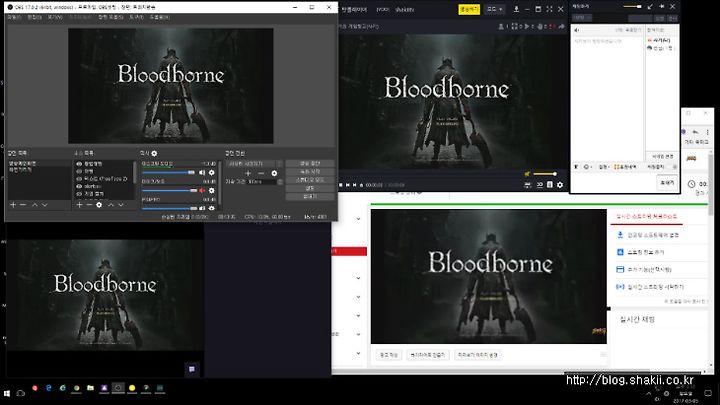Click the send button in the chat window

click(x=667, y=183)
